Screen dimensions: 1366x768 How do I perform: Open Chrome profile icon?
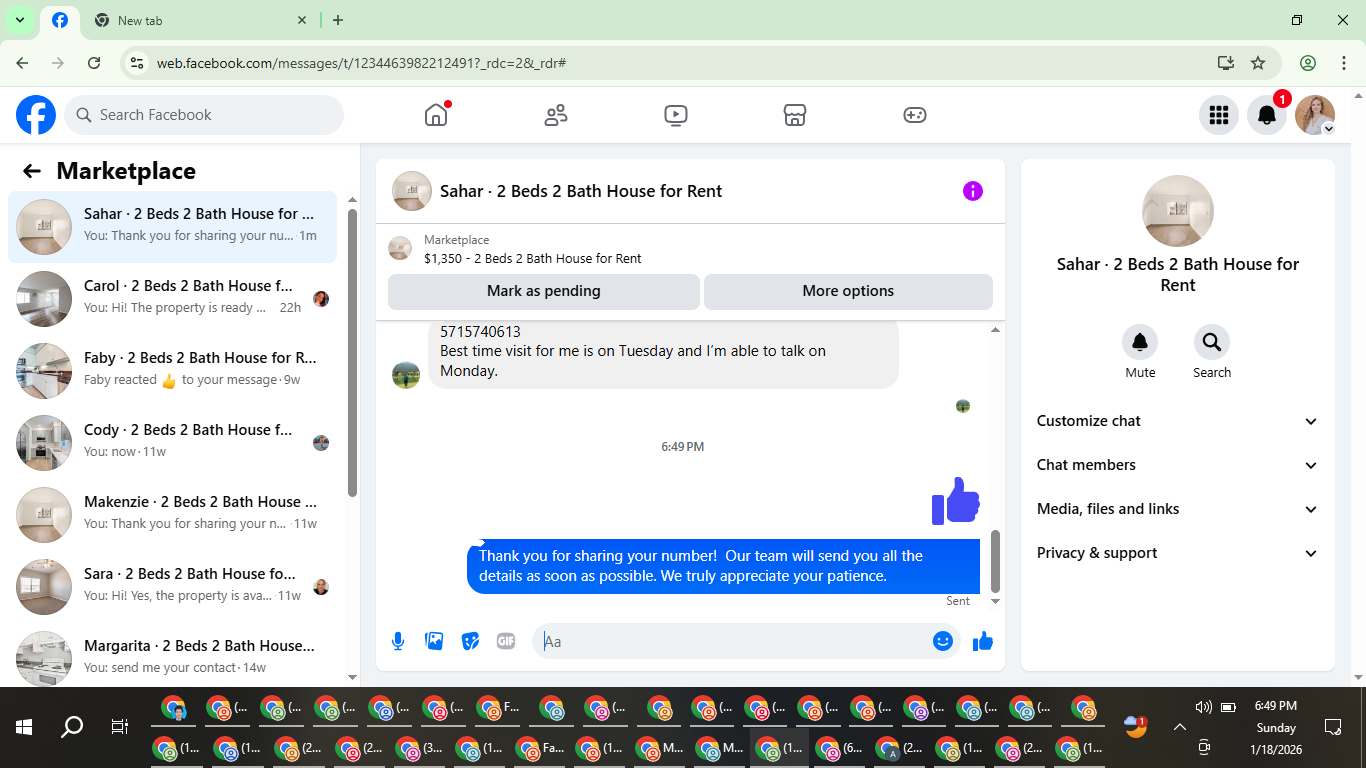(1308, 63)
